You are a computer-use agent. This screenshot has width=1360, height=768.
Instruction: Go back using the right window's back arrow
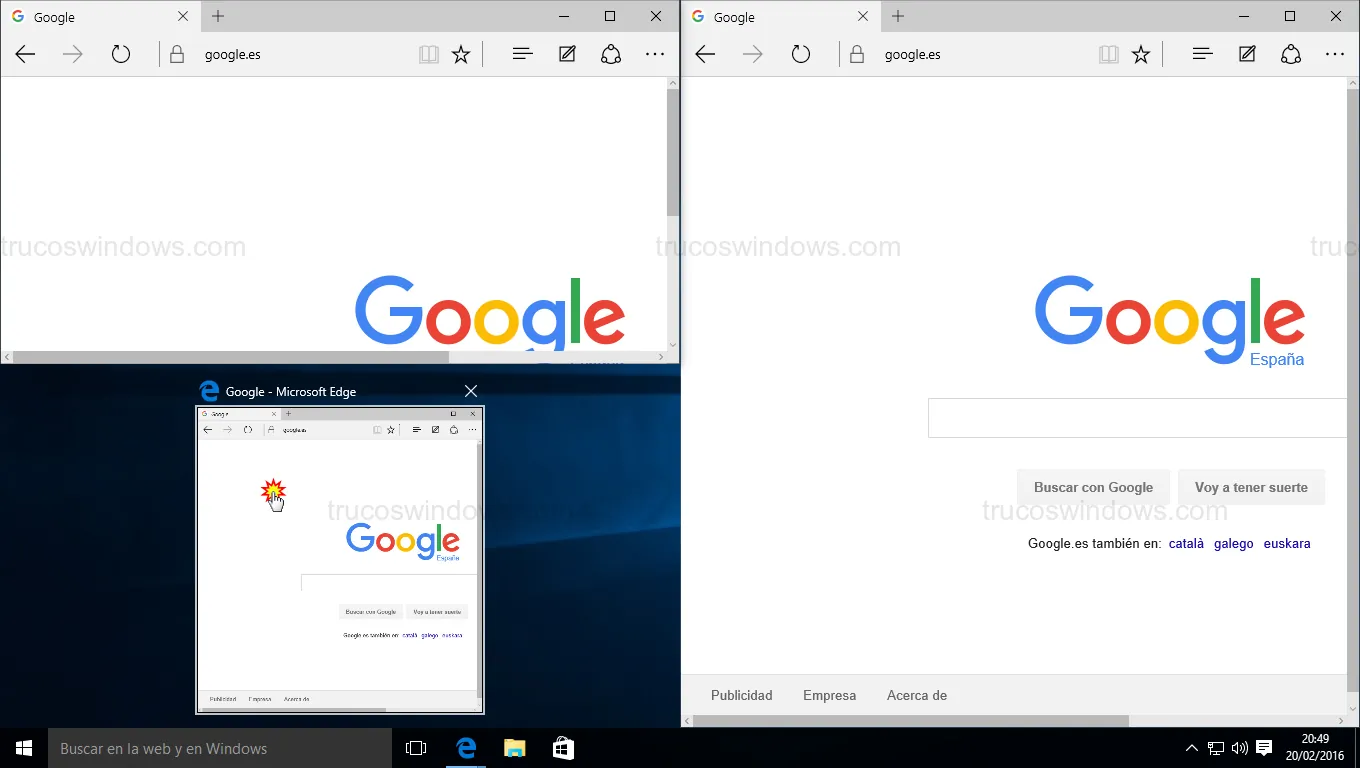705,55
